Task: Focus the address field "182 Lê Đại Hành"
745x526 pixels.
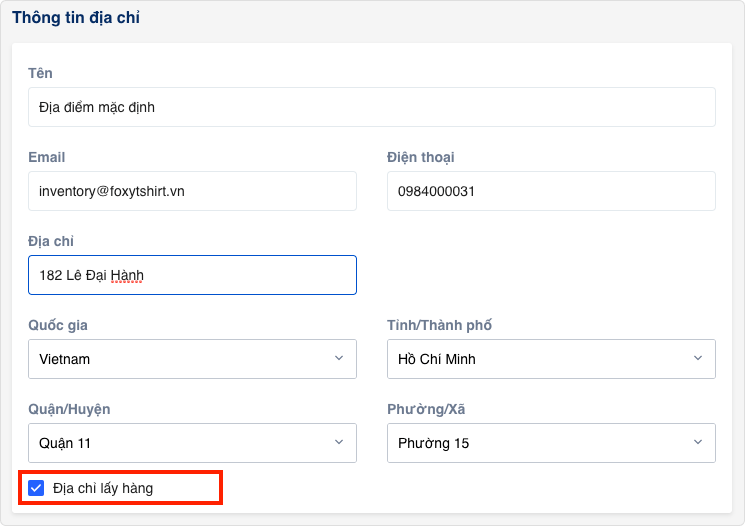Action: pyautogui.click(x=192, y=275)
